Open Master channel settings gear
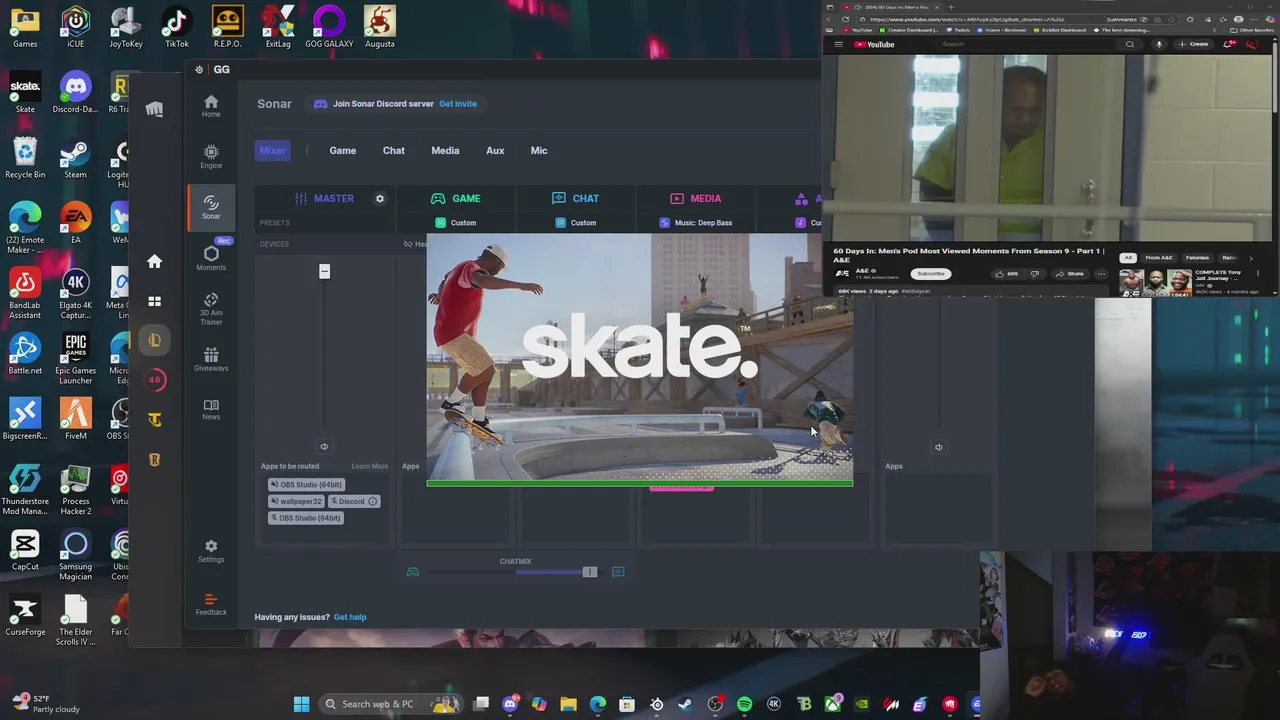This screenshot has height=720, width=1280. pos(380,199)
